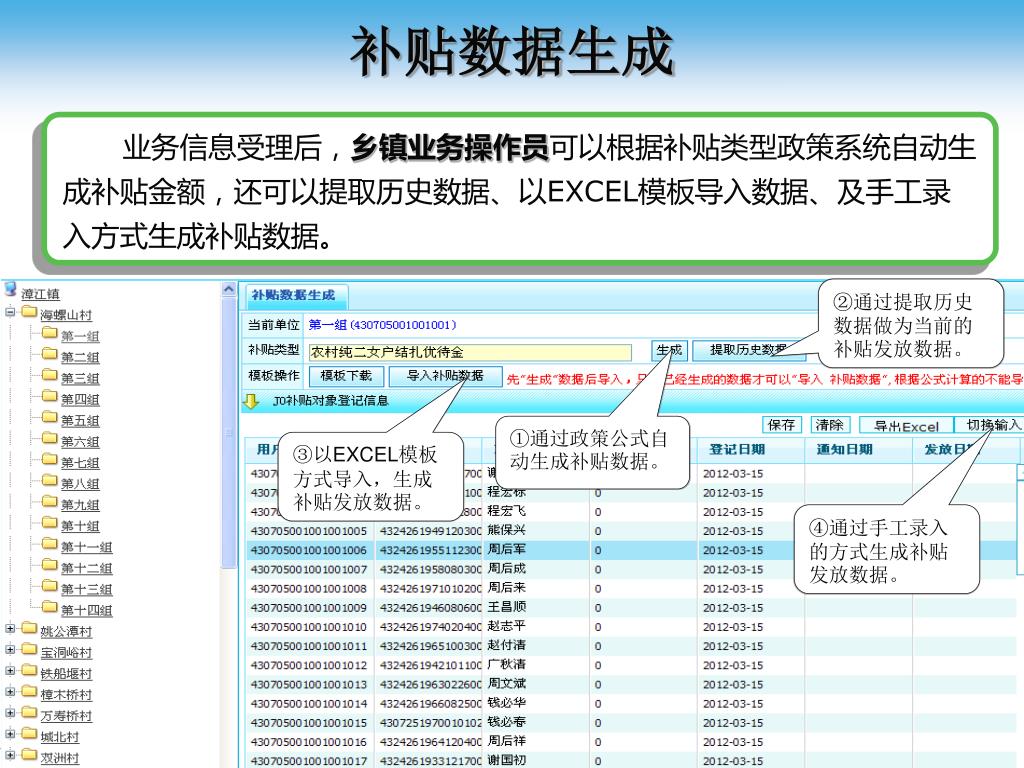The width and height of the screenshot is (1024, 768).
Task: Click the folder icon beside 第八组
Action: point(50,481)
